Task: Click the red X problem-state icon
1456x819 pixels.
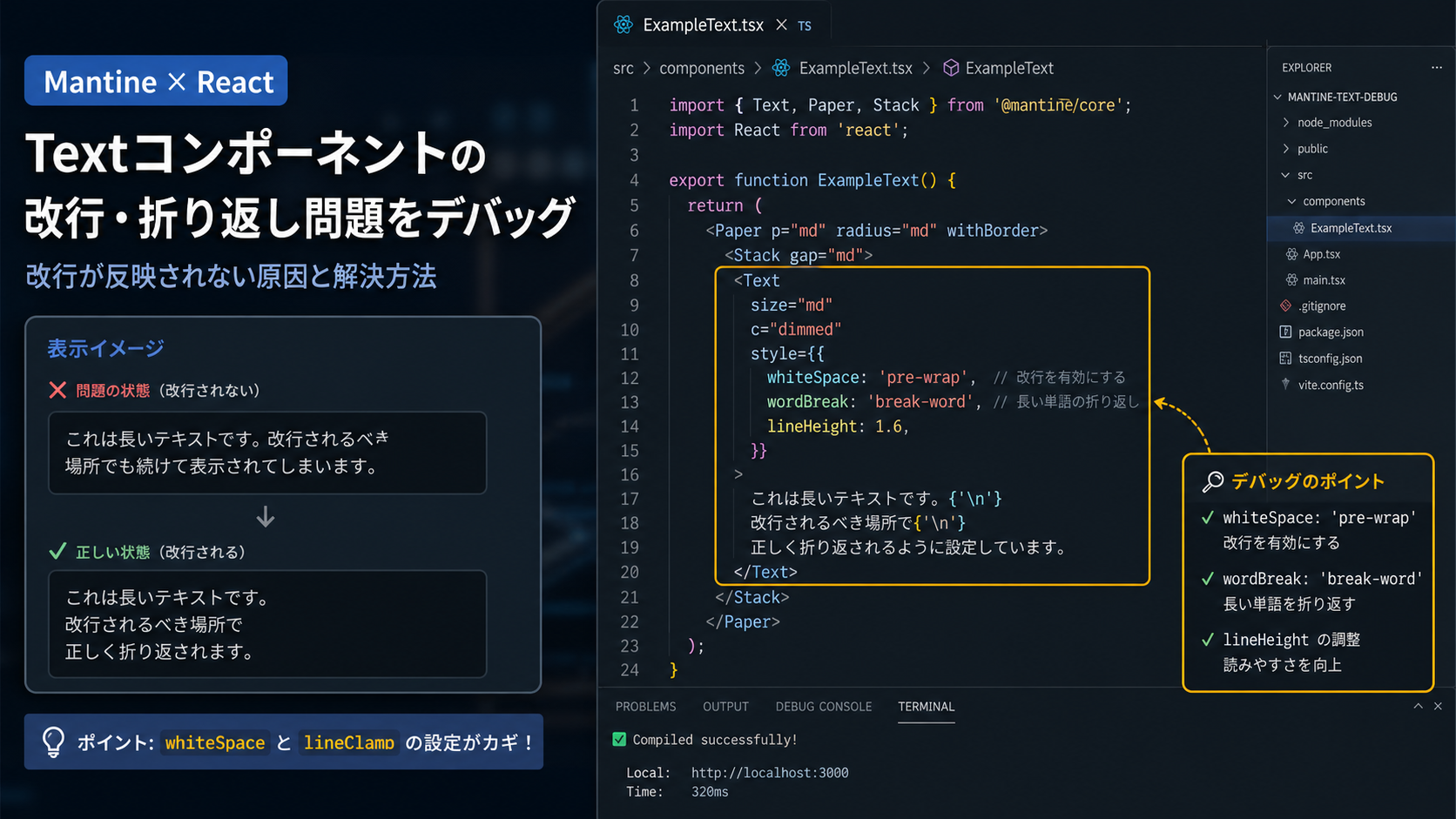Action: point(57,390)
